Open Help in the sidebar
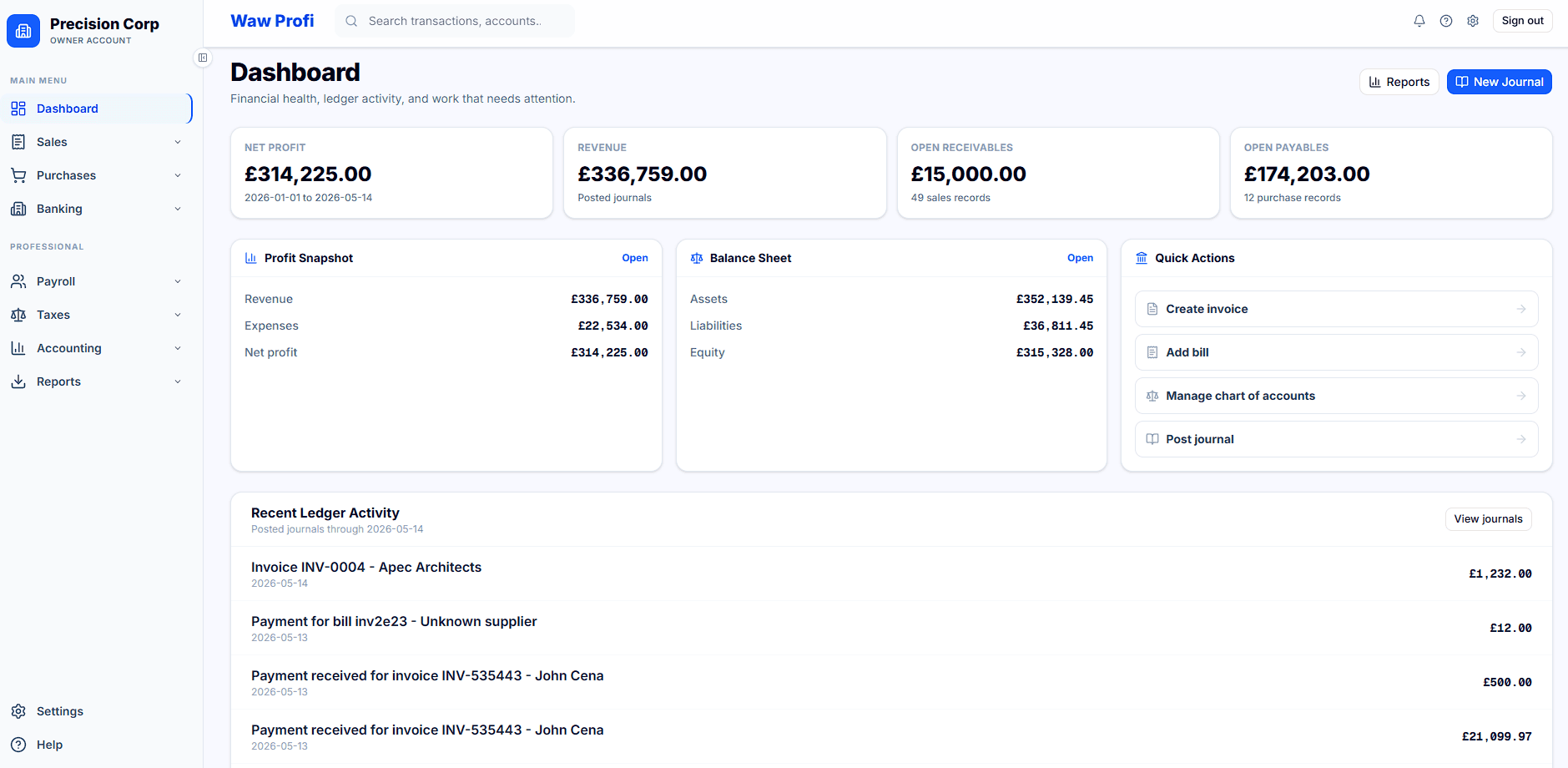The height and width of the screenshot is (768, 1568). click(97, 745)
